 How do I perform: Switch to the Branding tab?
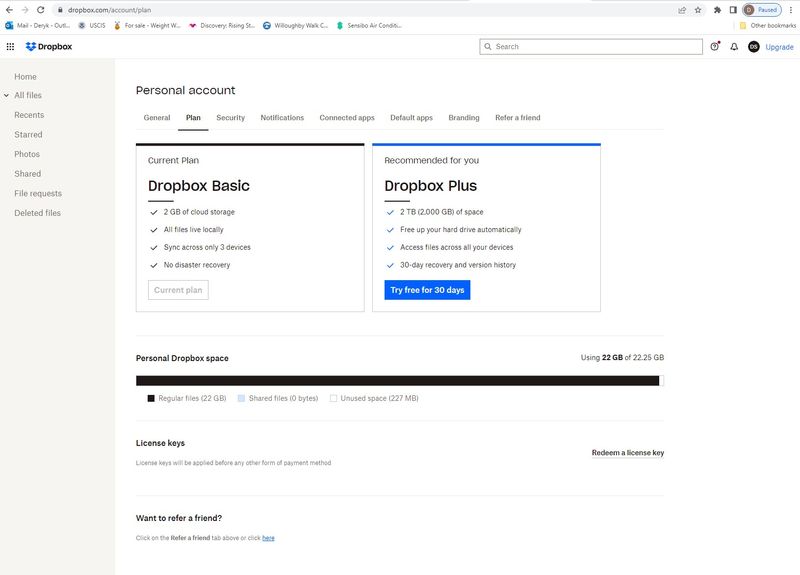click(x=464, y=118)
